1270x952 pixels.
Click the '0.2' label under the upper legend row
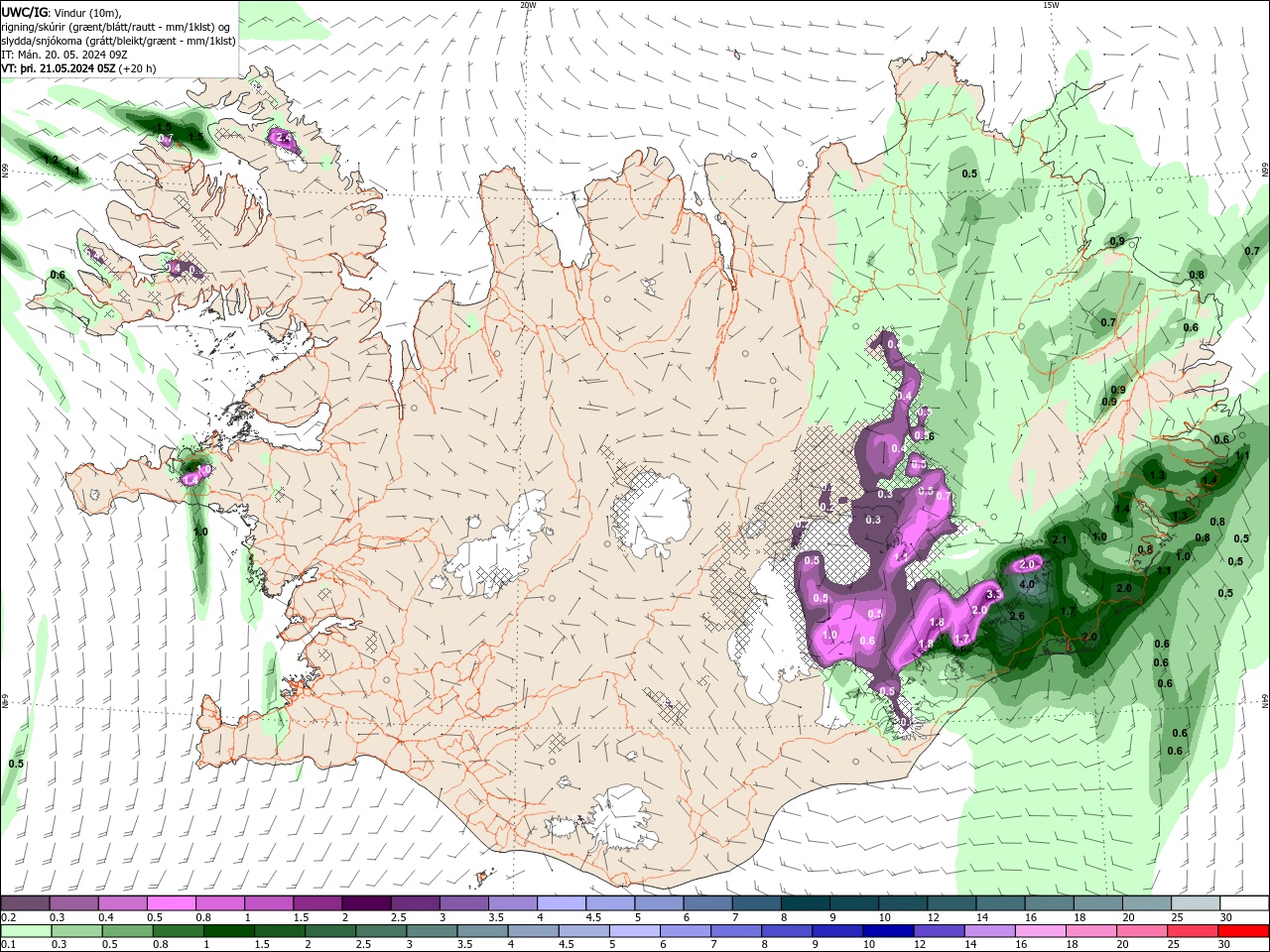(x=8, y=917)
